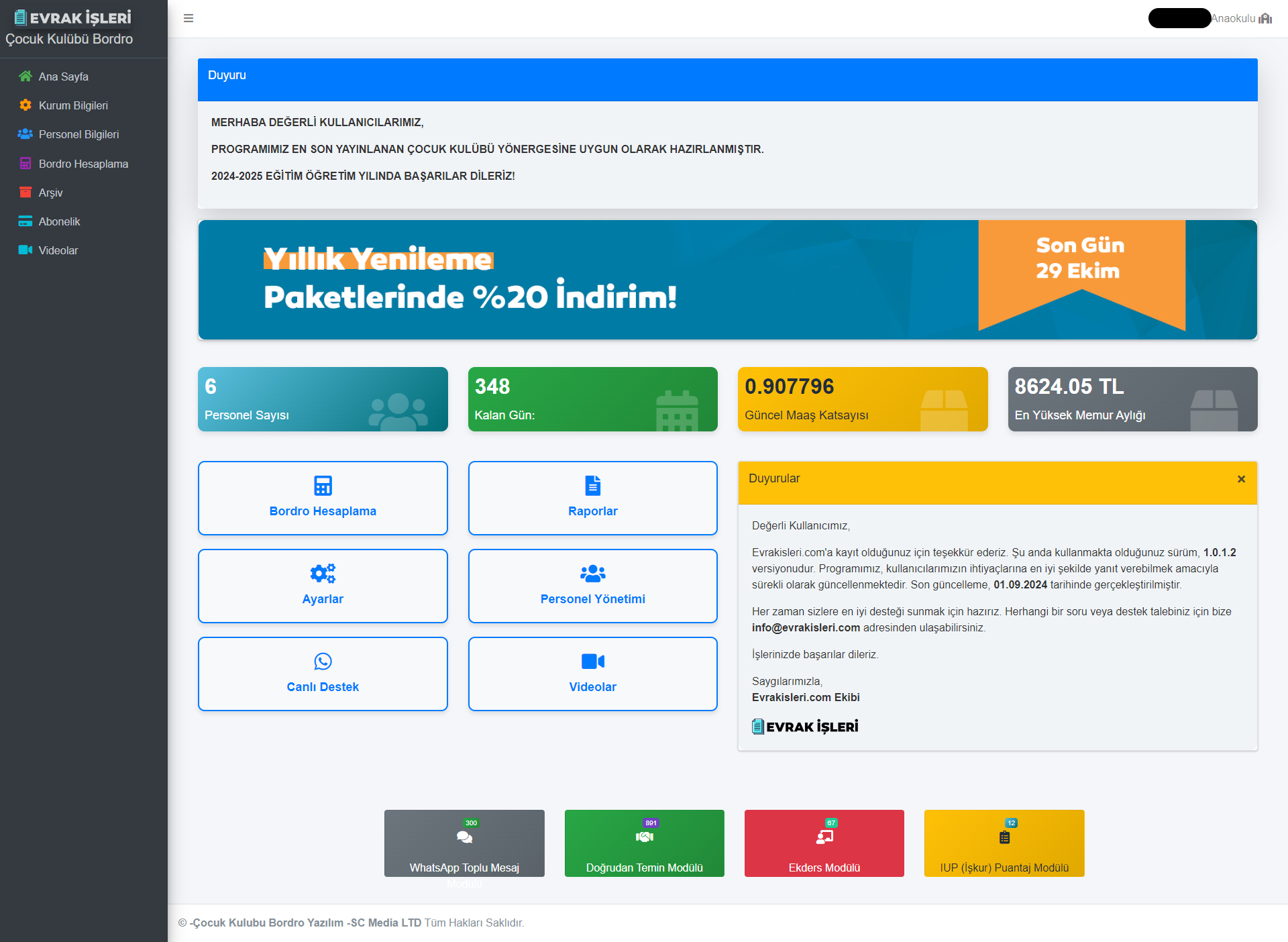Click the Arşiv archive box icon
1288x942 pixels.
click(x=25, y=193)
